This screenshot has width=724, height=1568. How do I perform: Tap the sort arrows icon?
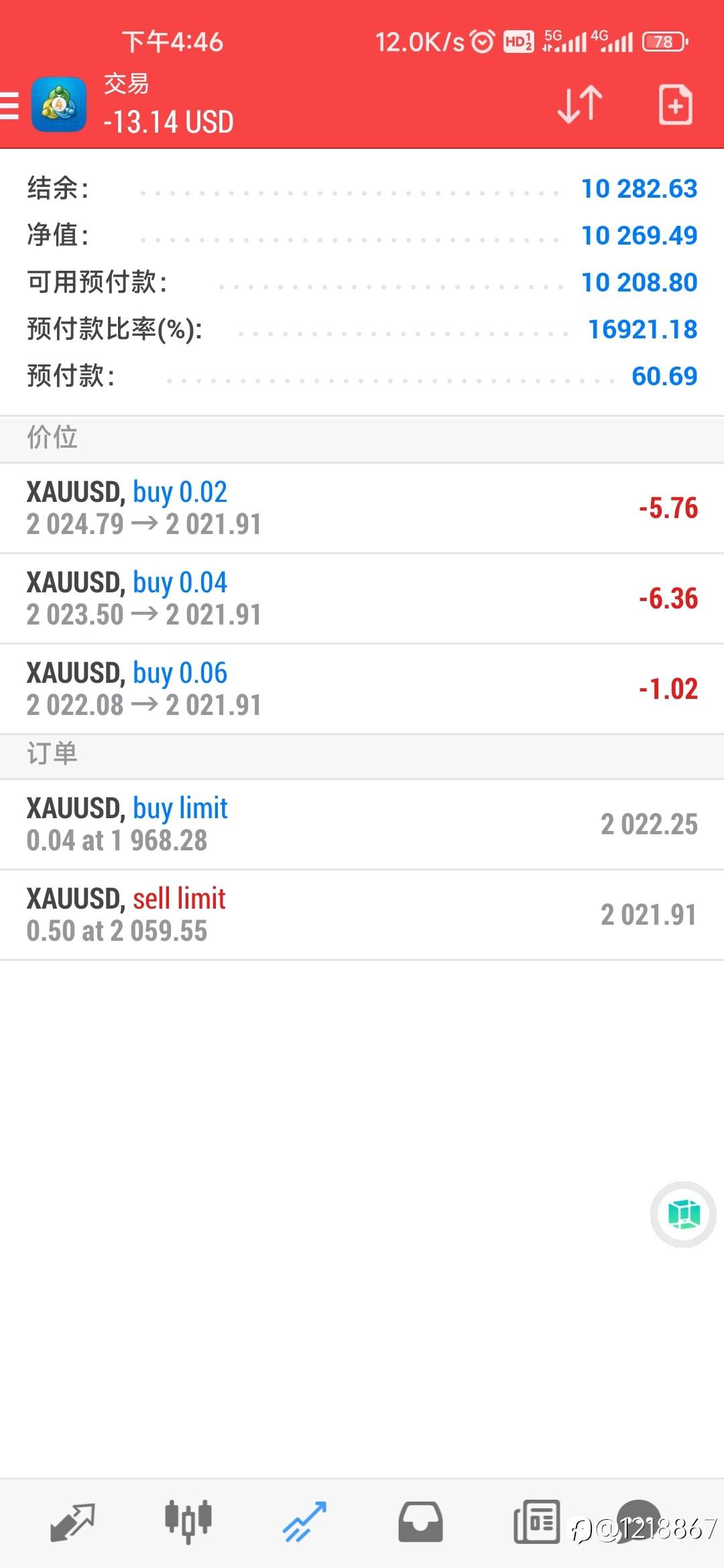[x=580, y=105]
